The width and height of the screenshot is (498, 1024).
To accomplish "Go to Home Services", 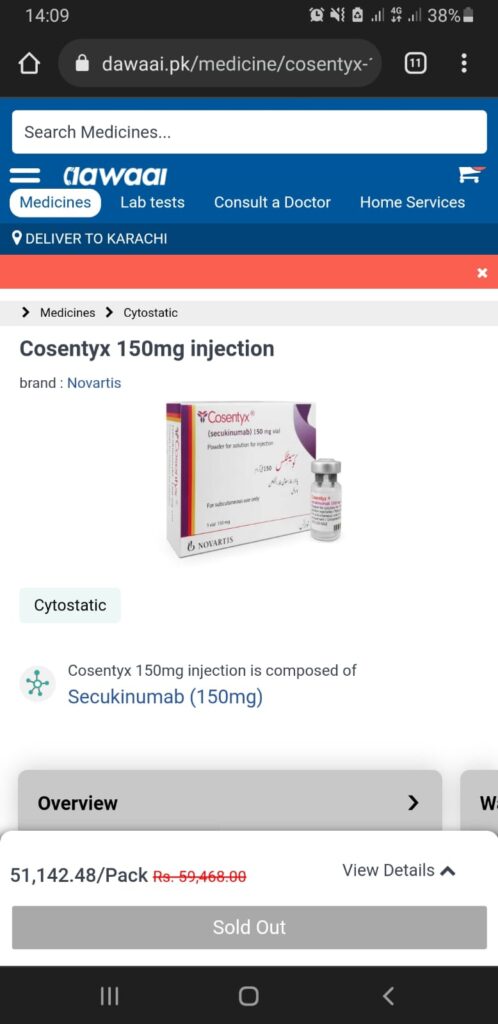I will click(x=412, y=202).
